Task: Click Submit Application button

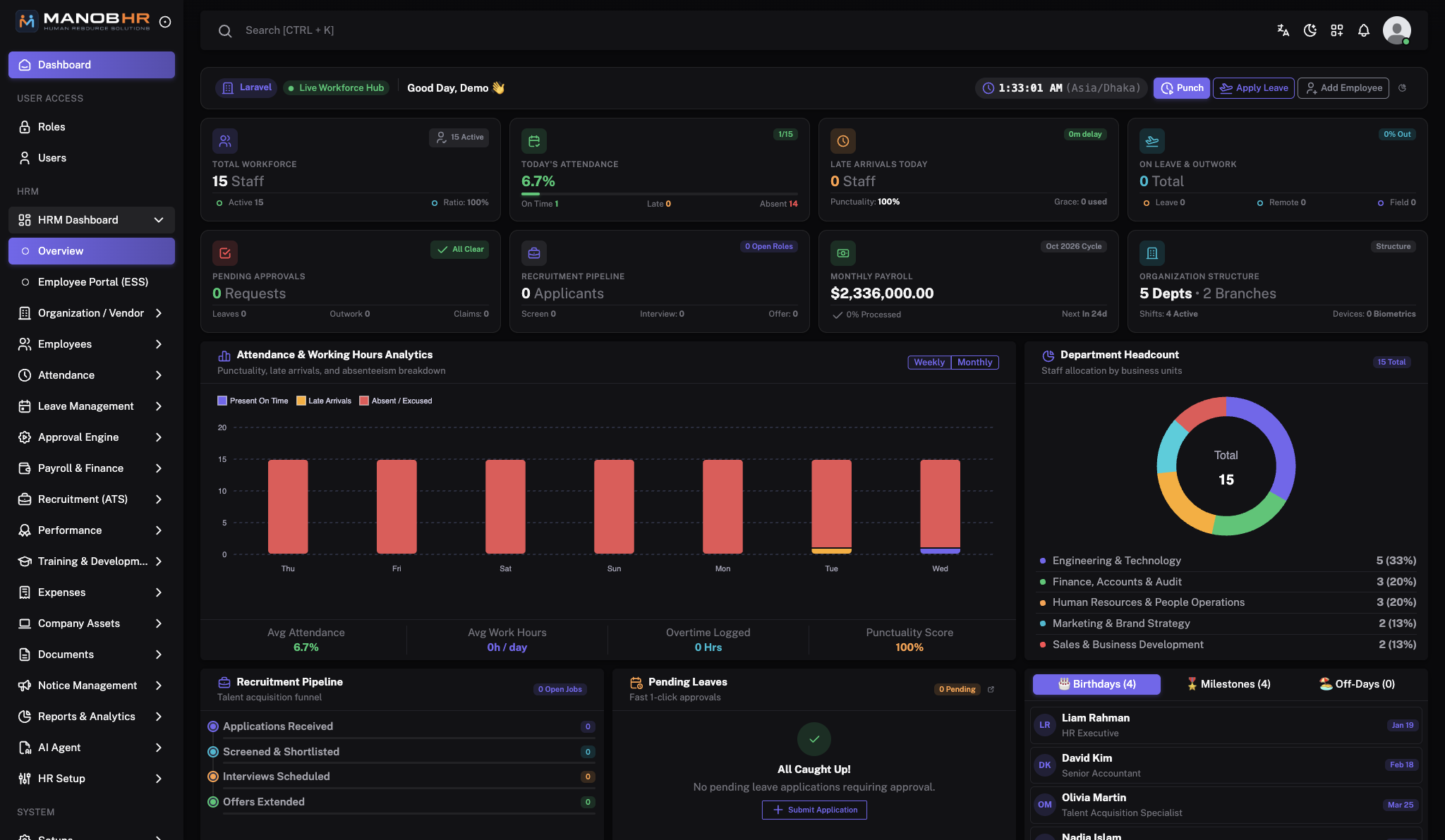Action: pos(814,810)
